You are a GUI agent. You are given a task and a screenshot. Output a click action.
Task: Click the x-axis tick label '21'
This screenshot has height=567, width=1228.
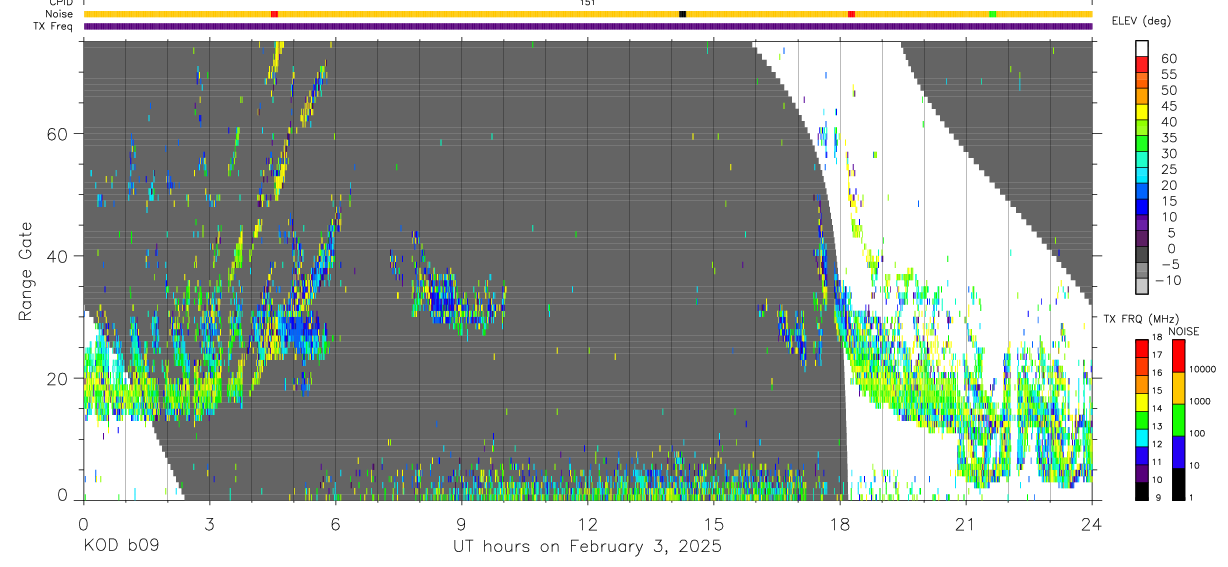click(965, 524)
